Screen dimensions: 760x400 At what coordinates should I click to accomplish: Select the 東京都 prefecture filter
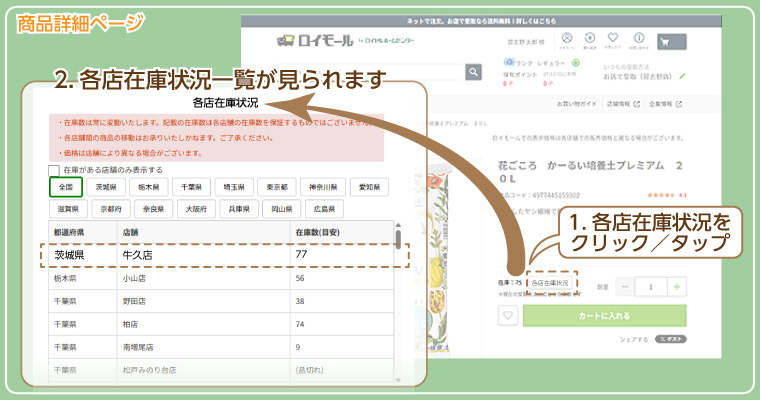tap(277, 187)
